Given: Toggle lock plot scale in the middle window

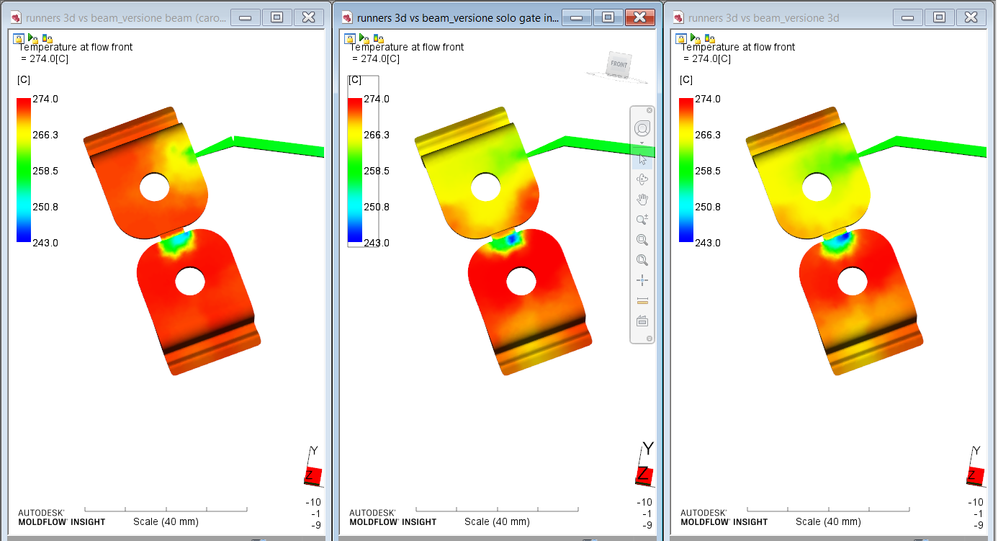Looking at the screenshot, I should [x=378, y=39].
